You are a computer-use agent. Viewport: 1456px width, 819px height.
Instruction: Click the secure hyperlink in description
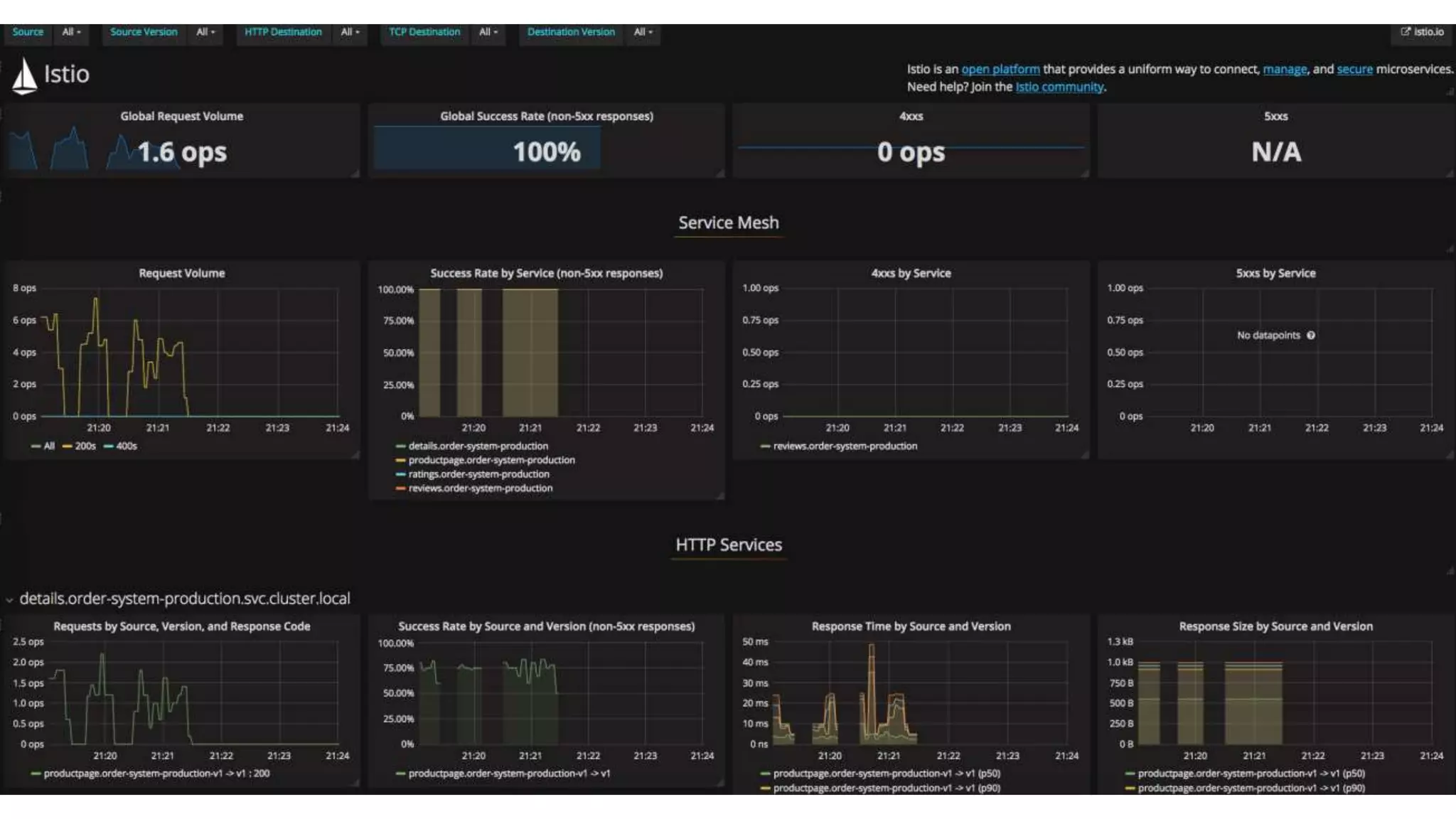[1354, 69]
